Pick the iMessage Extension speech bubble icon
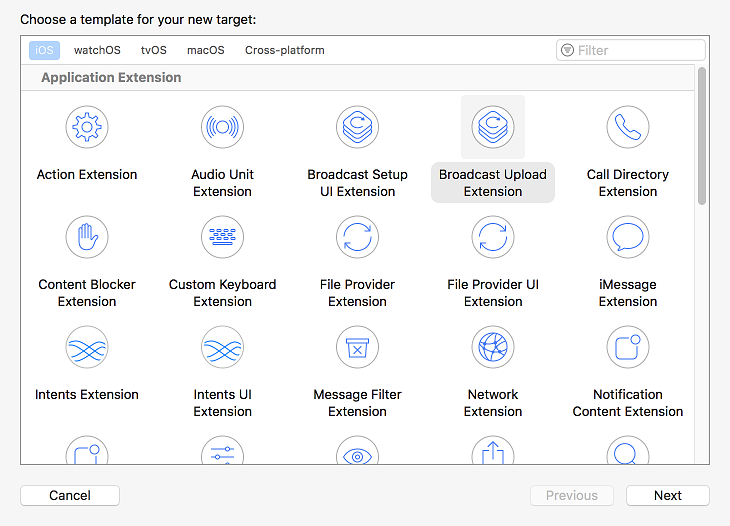The width and height of the screenshot is (730, 526). click(x=628, y=237)
